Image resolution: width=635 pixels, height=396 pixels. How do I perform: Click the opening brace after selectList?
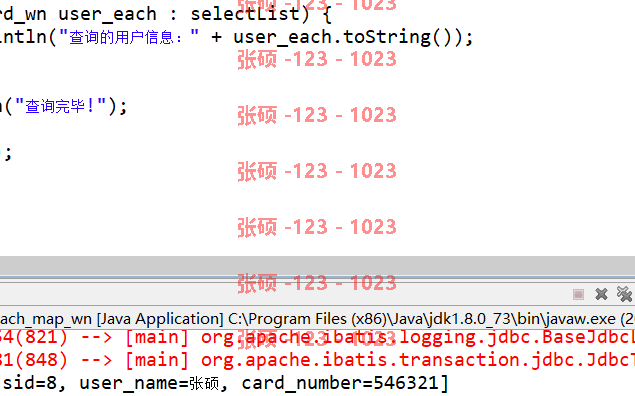327,15
